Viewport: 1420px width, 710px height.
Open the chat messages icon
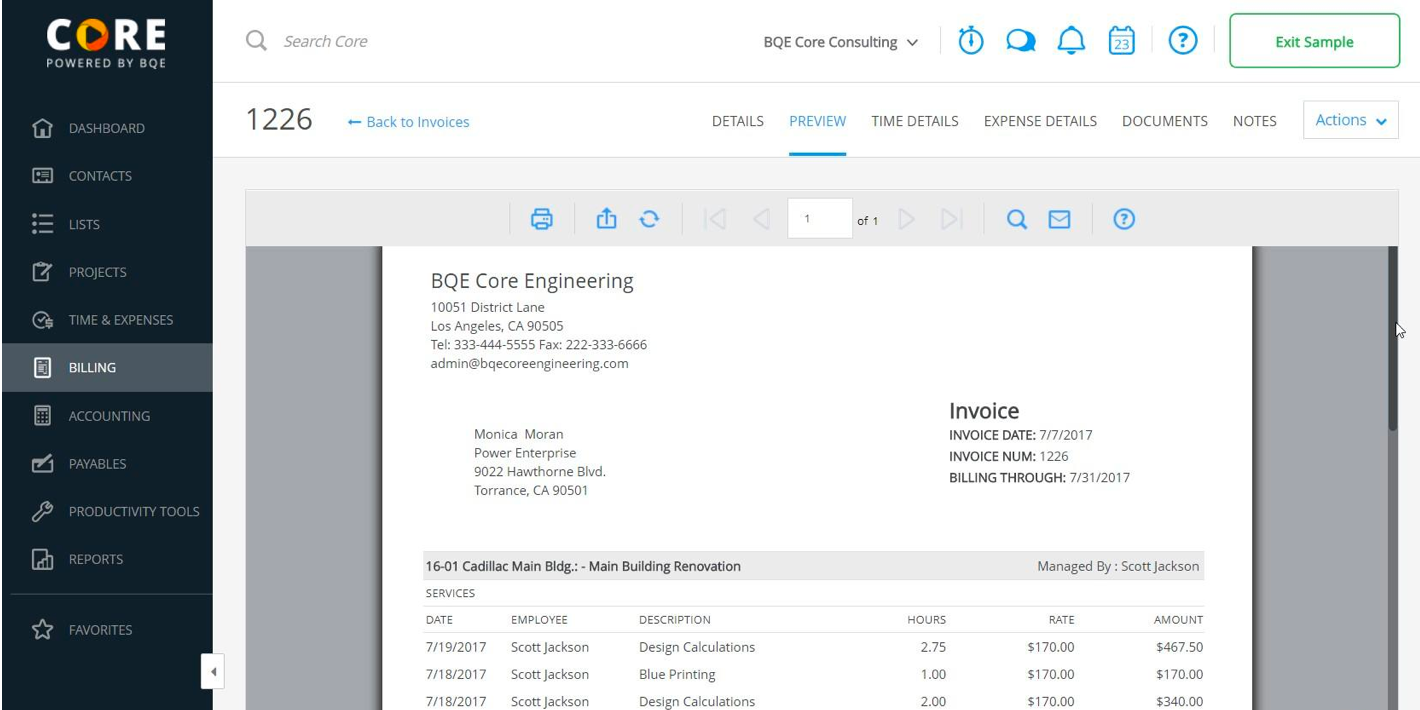pyautogui.click(x=1020, y=41)
